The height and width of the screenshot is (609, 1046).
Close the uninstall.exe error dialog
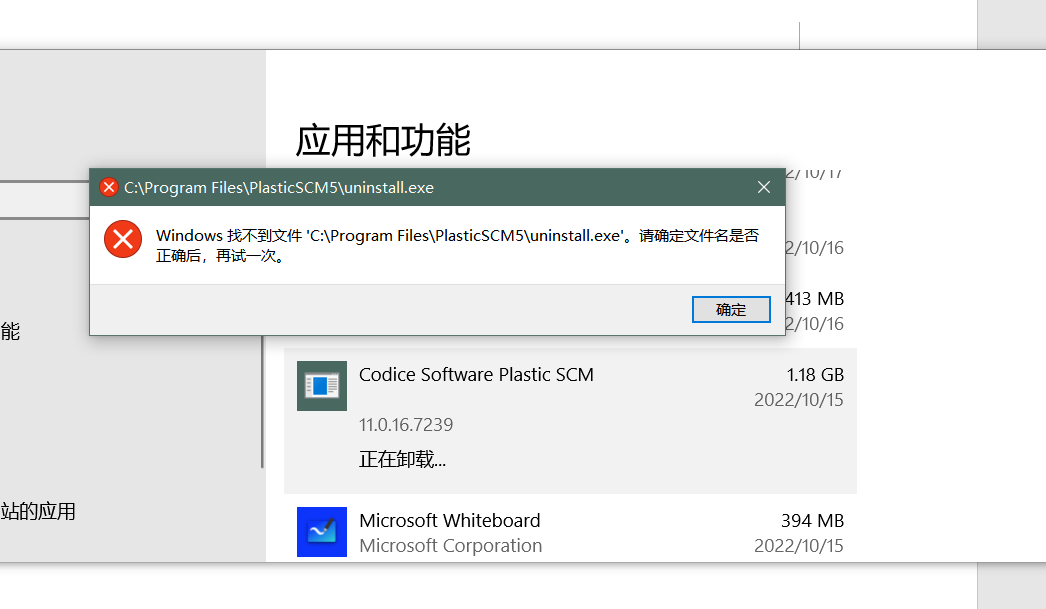click(764, 187)
